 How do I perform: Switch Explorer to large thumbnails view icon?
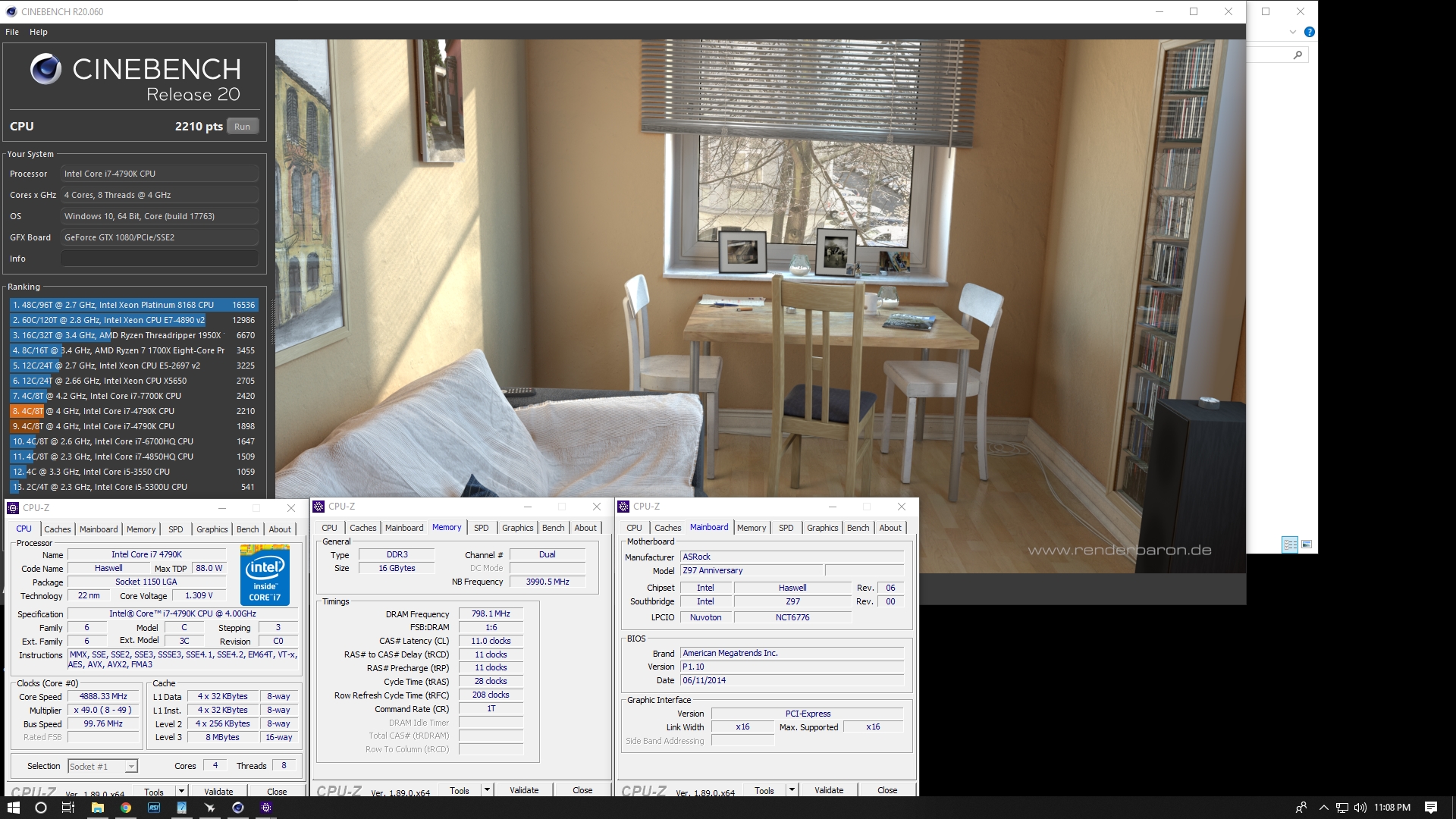1307,544
